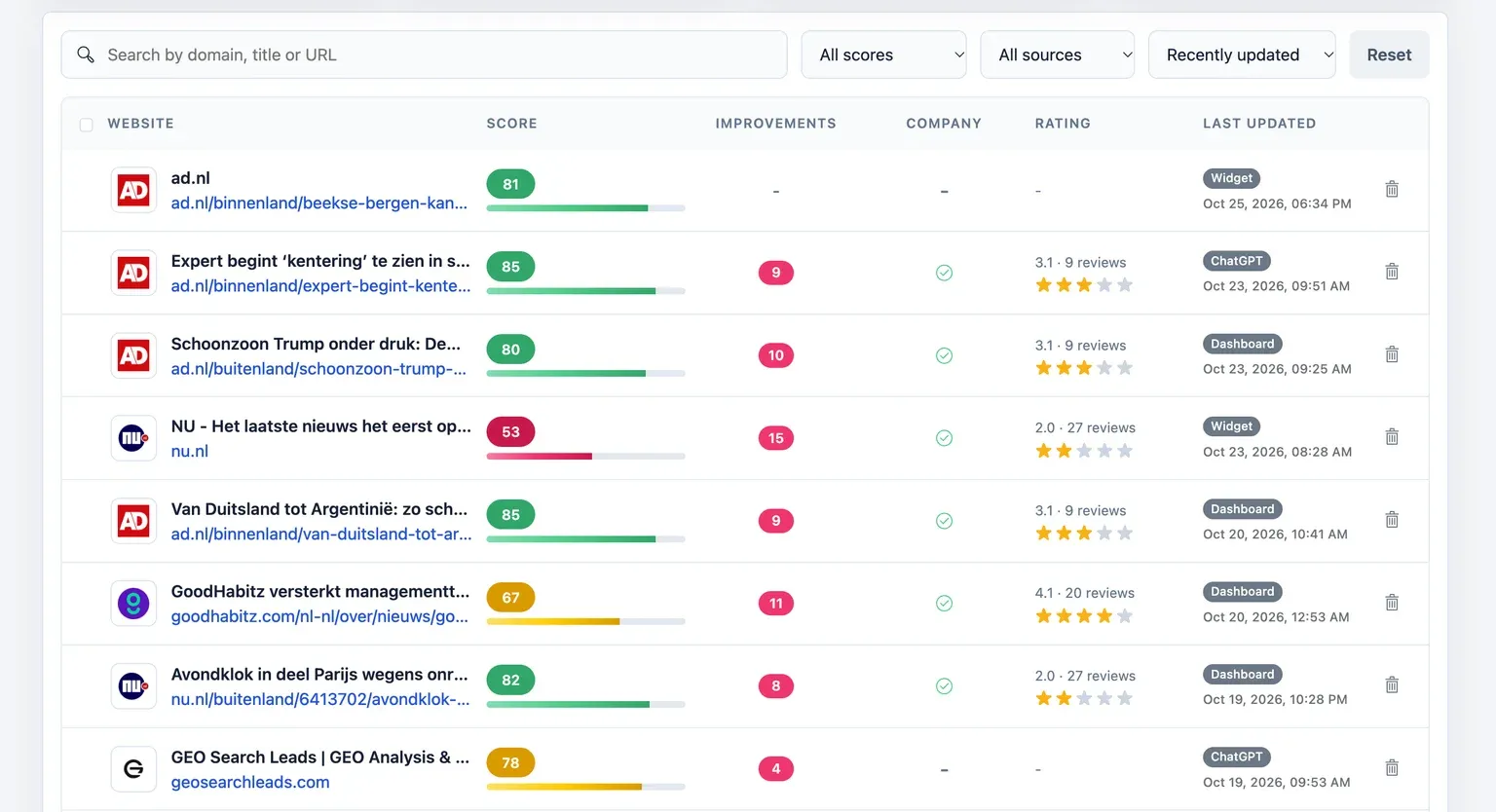
Task: Click the 4 improvements badge
Action: click(776, 769)
